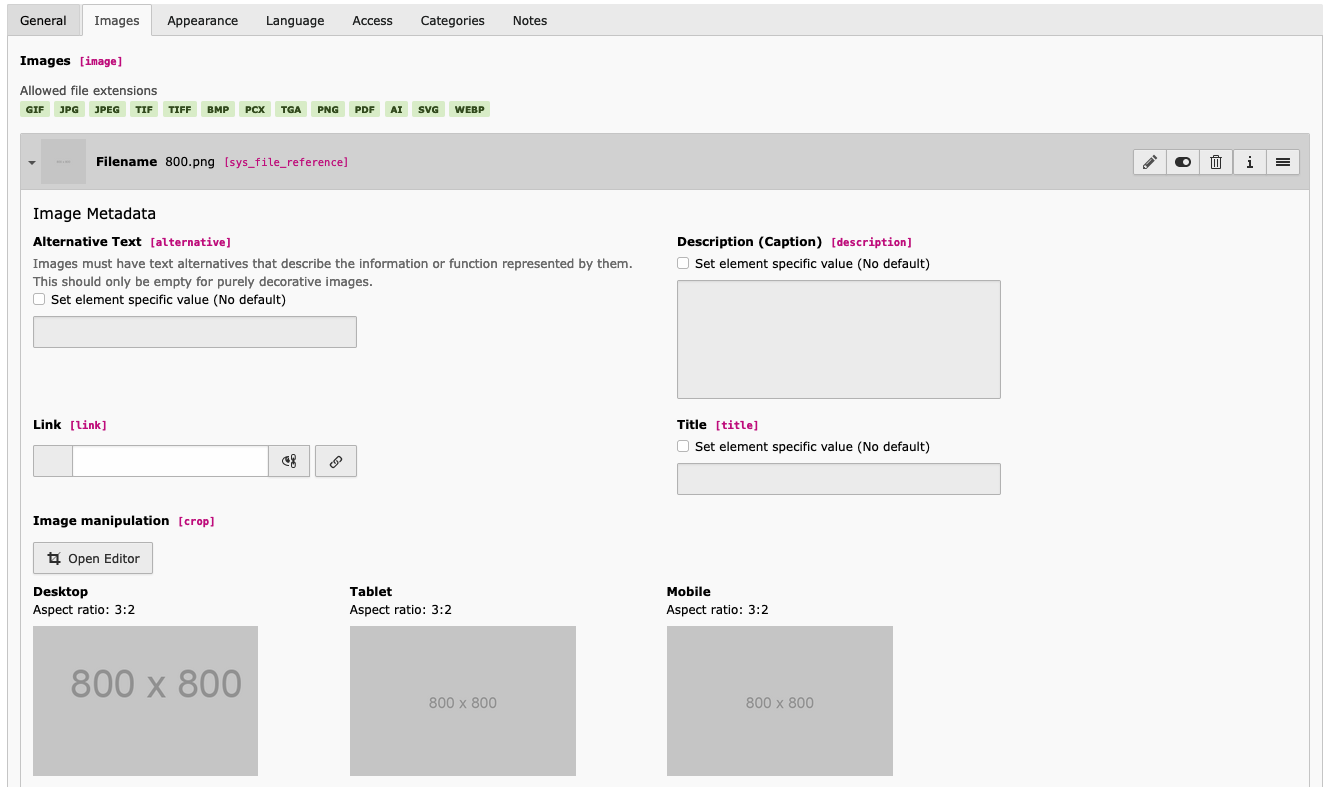Open the Appearance tab
Viewport: 1328px width, 787px height.
click(202, 21)
